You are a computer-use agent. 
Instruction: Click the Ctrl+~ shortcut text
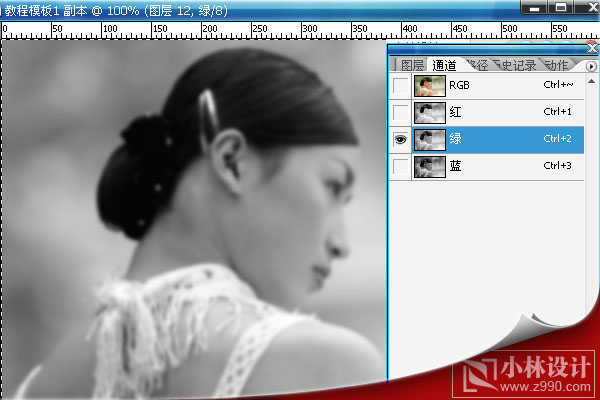pyautogui.click(x=558, y=85)
